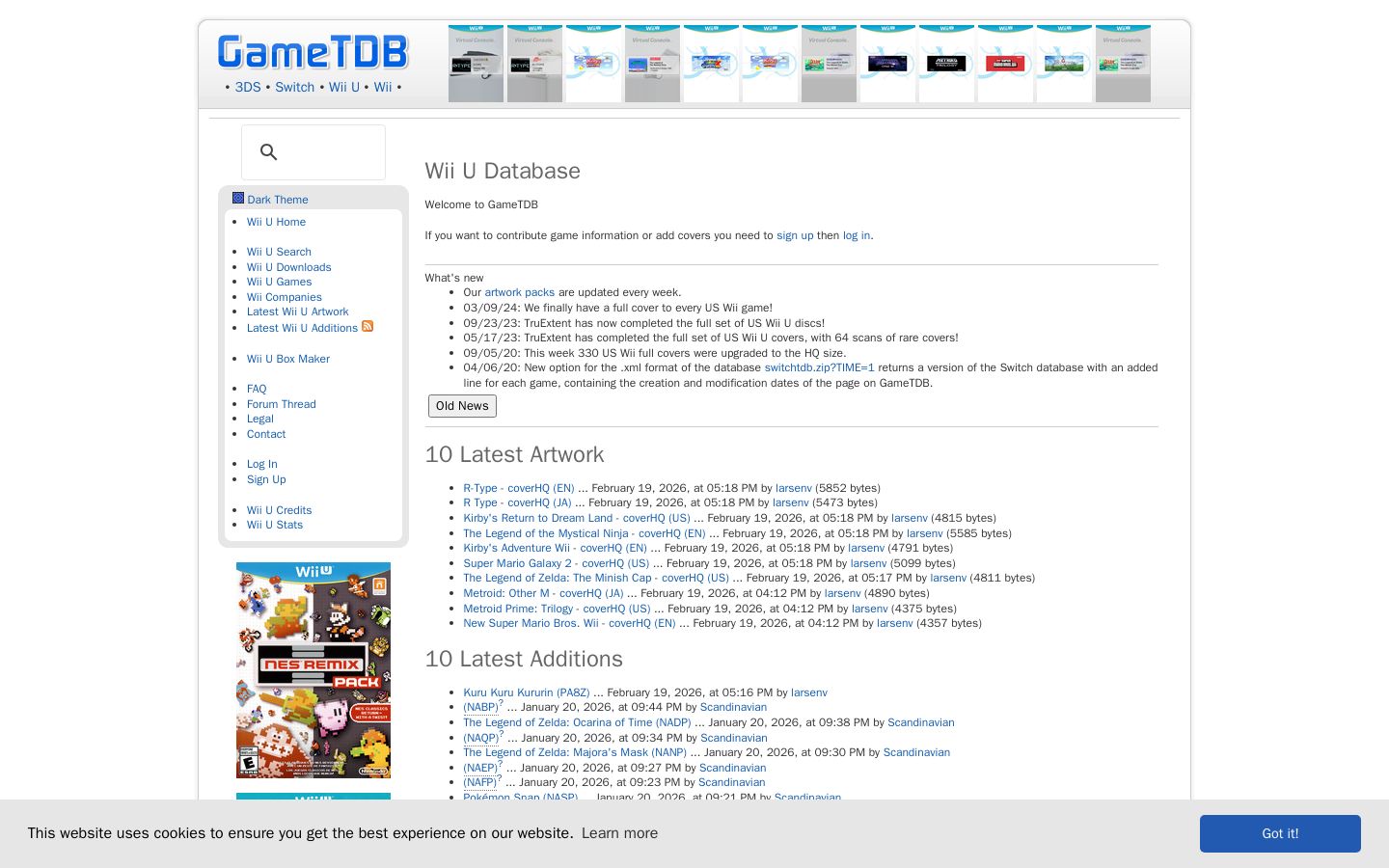This screenshot has height=868, width=1389.
Task: Switch to the Switch database
Action: [x=295, y=87]
